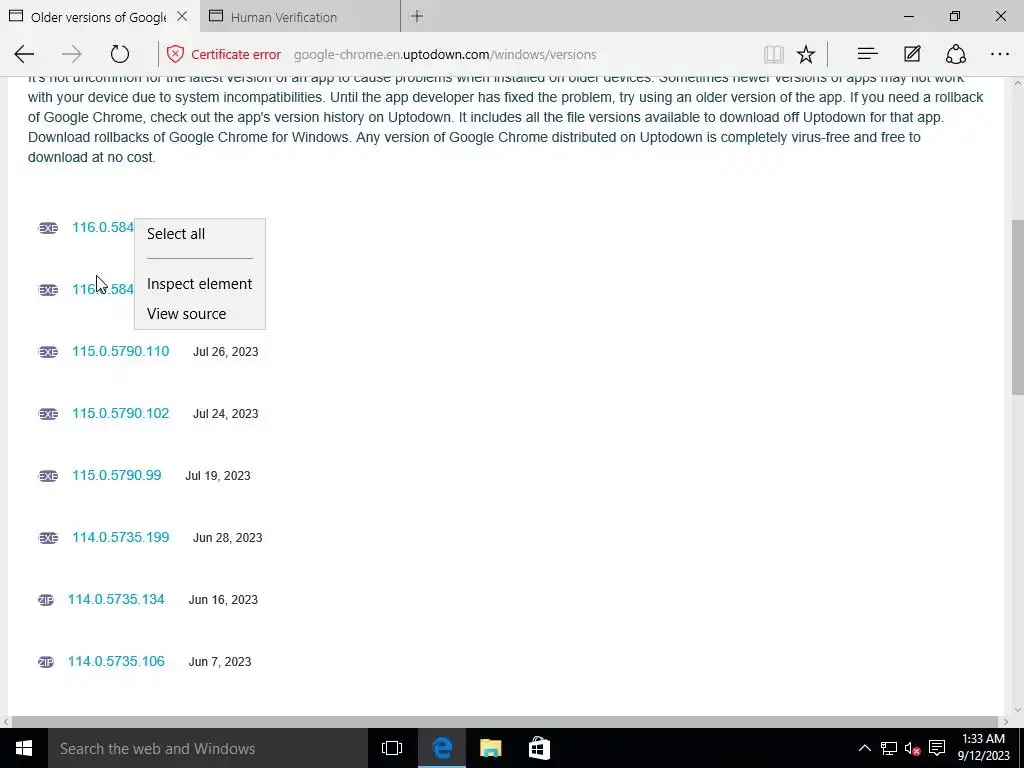The height and width of the screenshot is (768, 1024).
Task: Click EXE icon beside 114.0.5735.199
Action: 48,538
